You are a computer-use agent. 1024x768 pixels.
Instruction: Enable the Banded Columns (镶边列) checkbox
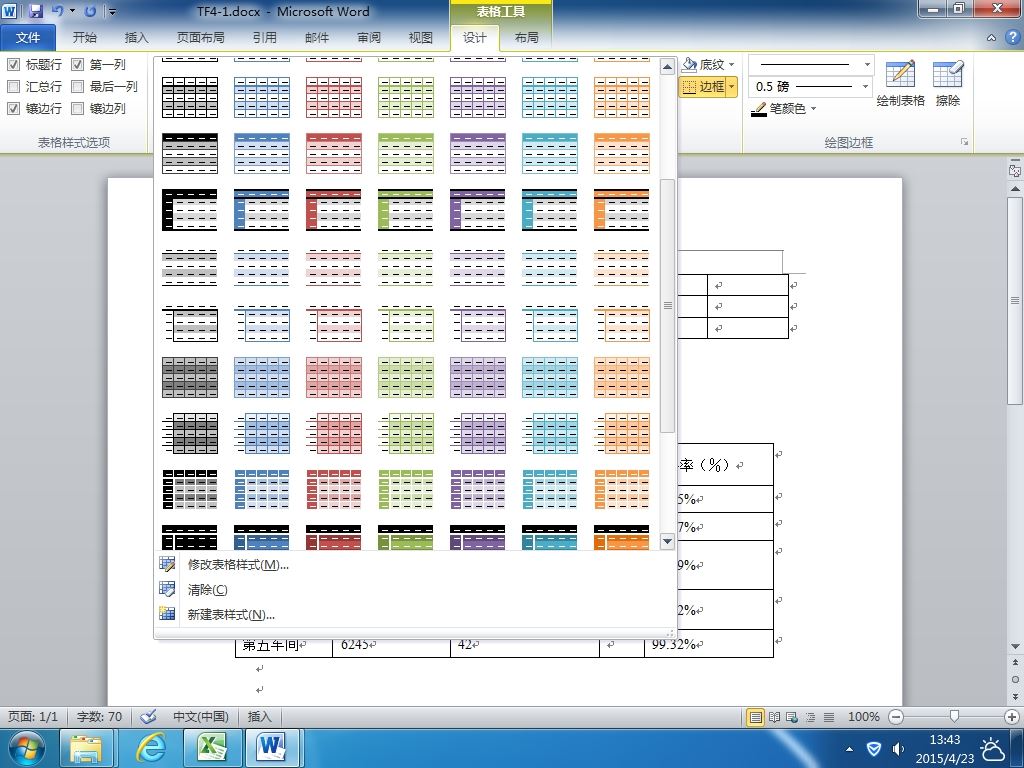(x=78, y=108)
